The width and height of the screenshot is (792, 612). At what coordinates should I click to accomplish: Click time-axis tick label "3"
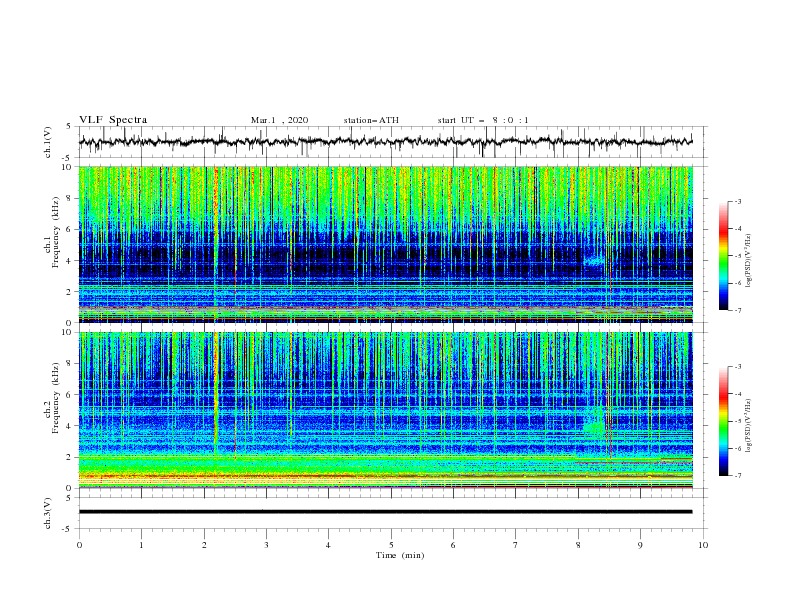(x=266, y=545)
